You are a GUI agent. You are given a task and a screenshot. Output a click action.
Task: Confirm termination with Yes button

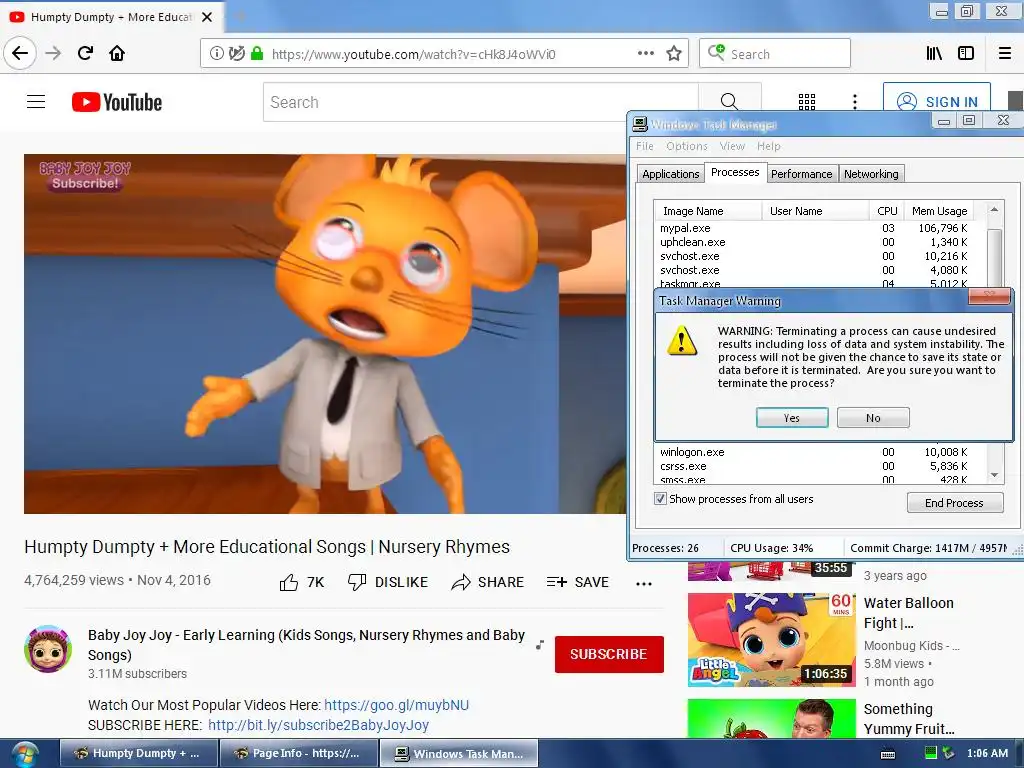pos(792,418)
